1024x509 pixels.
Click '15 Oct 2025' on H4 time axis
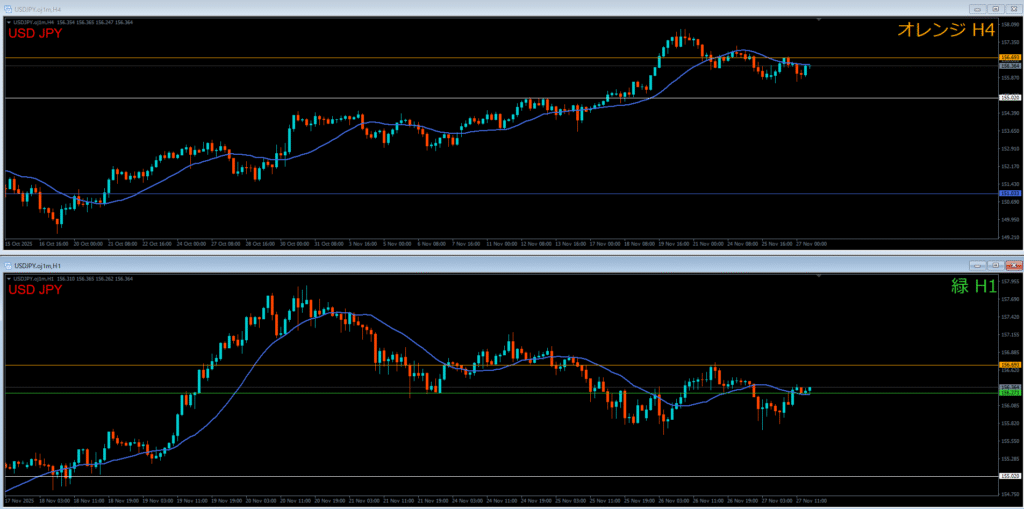18,243
